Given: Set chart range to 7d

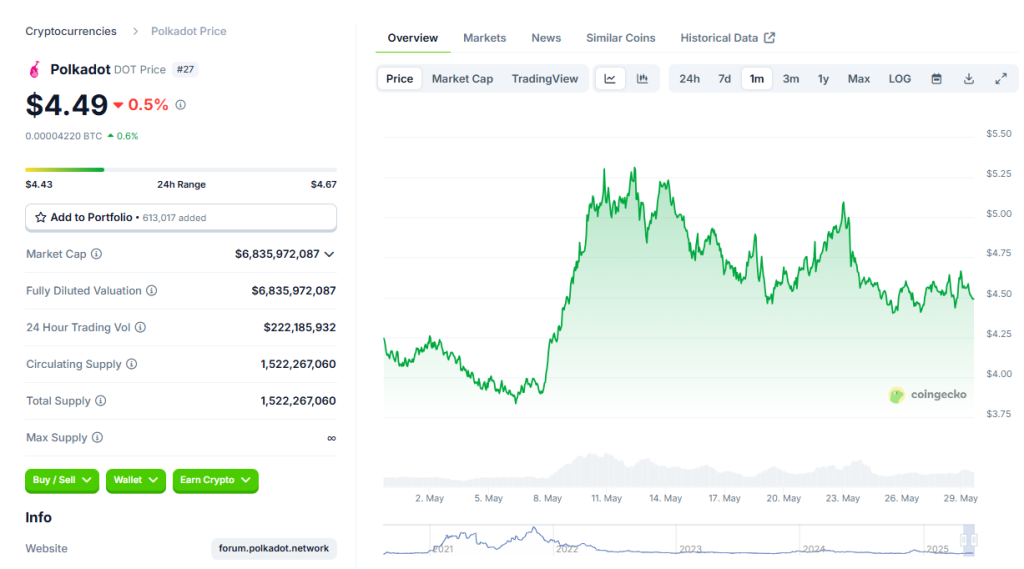Looking at the screenshot, I should click(724, 78).
